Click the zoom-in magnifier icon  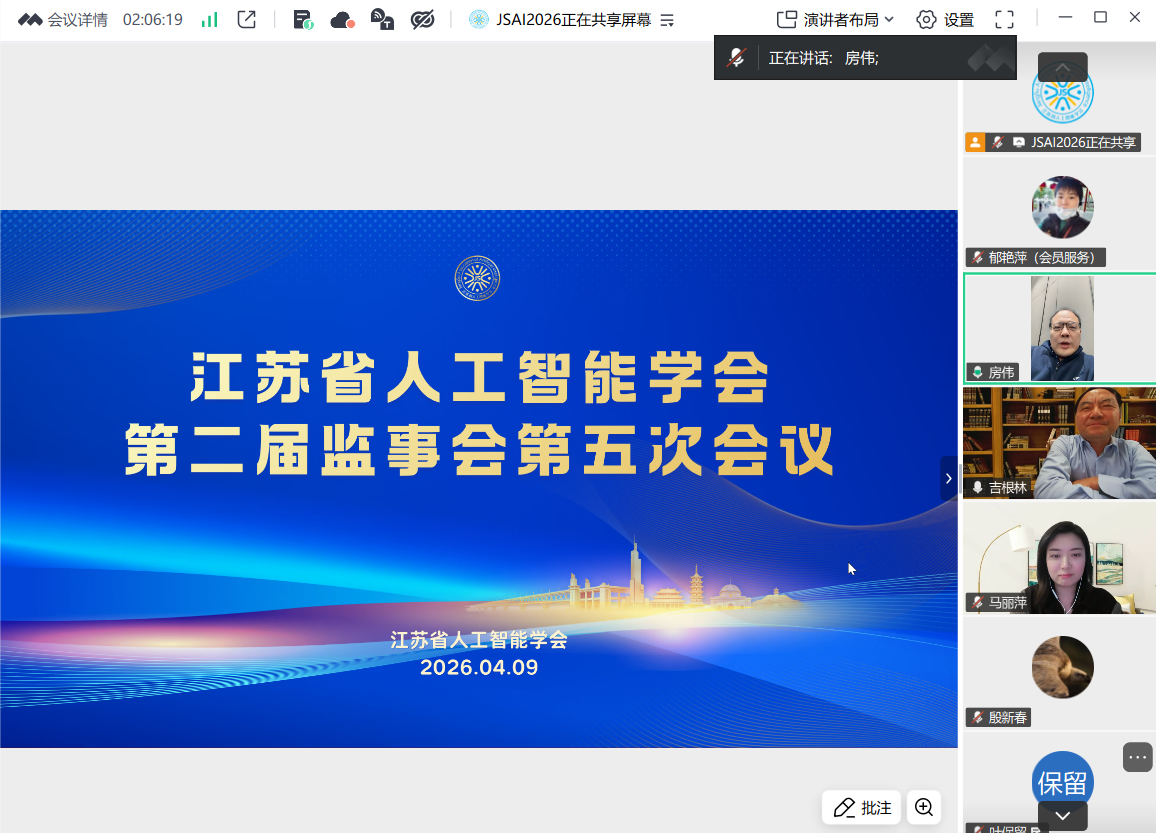[x=924, y=807]
